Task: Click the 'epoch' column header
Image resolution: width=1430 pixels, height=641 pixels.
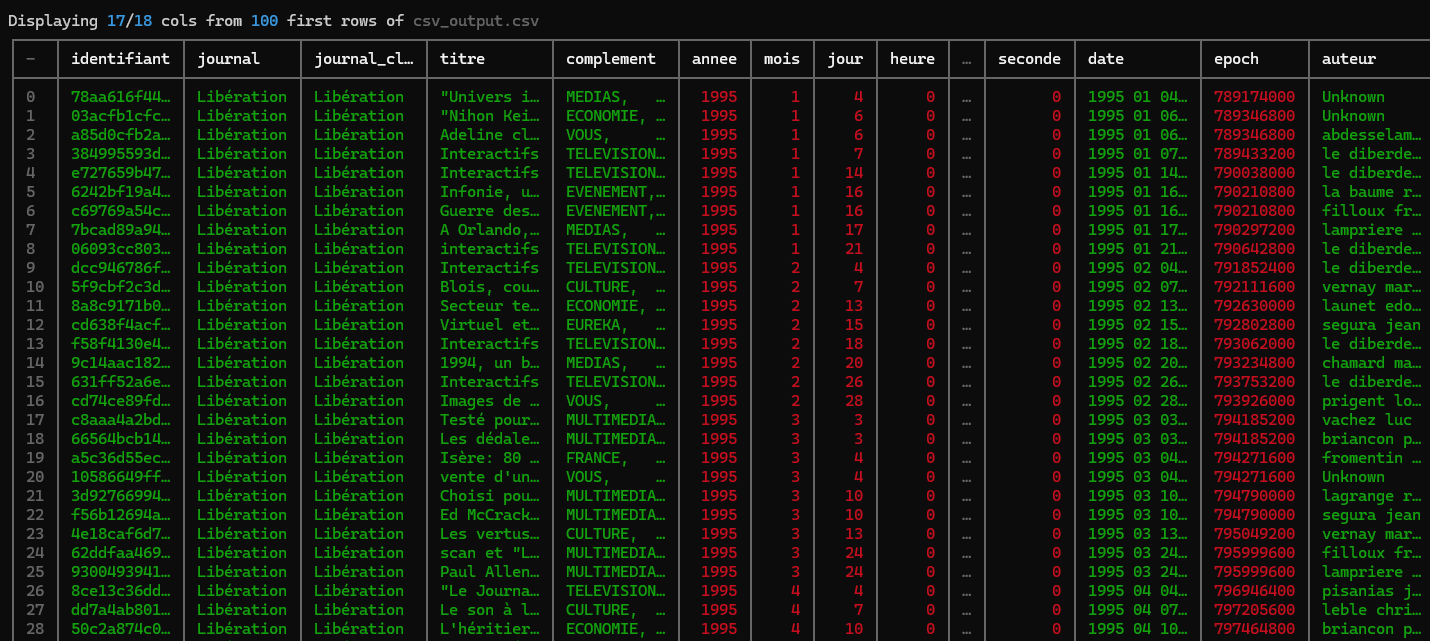Action: [x=1236, y=59]
